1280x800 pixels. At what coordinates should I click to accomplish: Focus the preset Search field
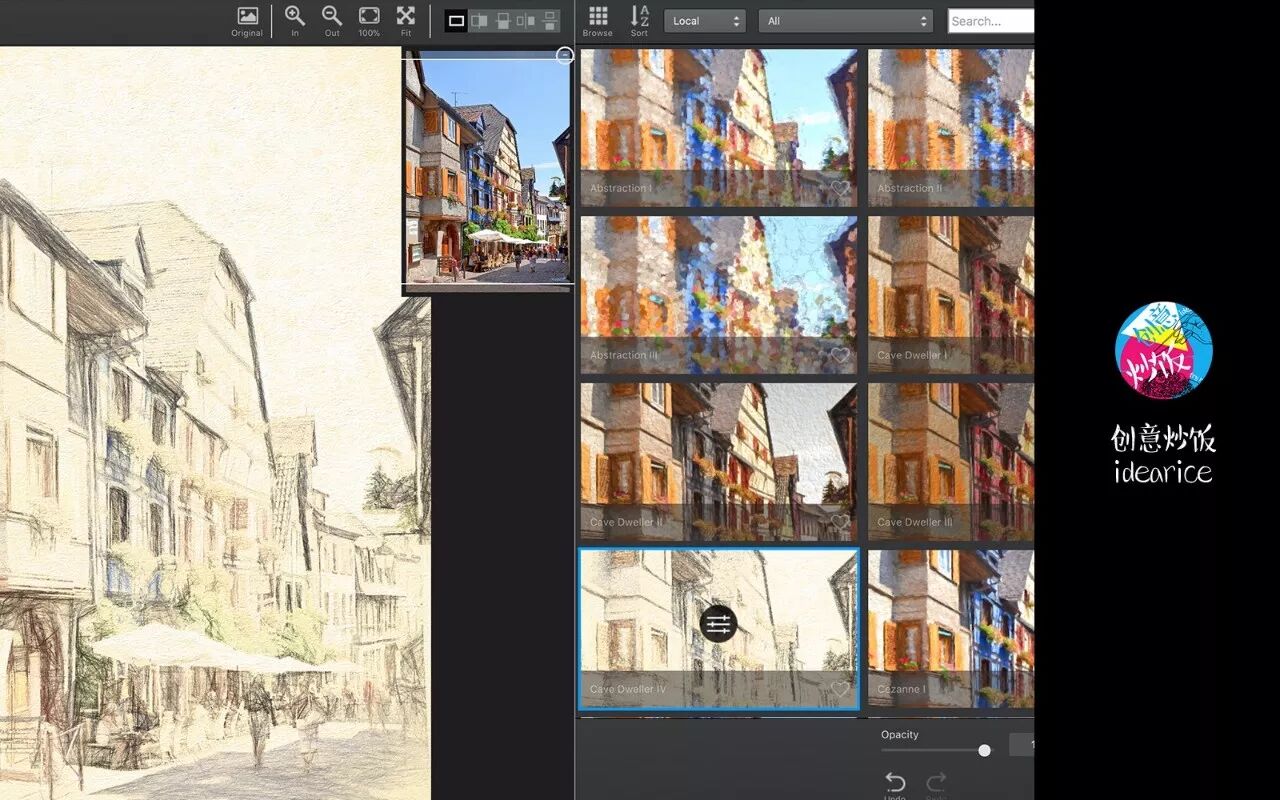(x=991, y=21)
